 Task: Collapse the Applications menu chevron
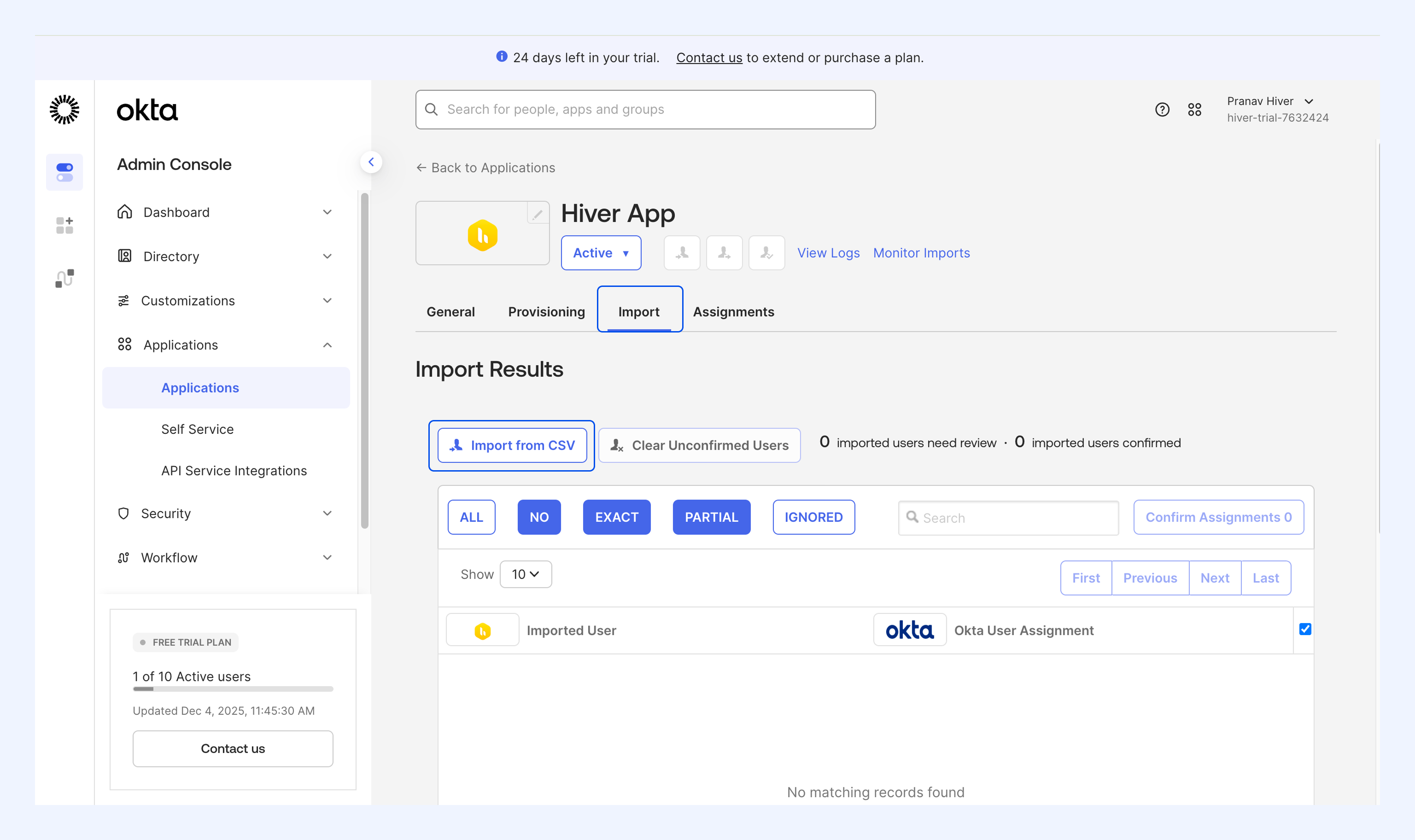click(x=327, y=345)
